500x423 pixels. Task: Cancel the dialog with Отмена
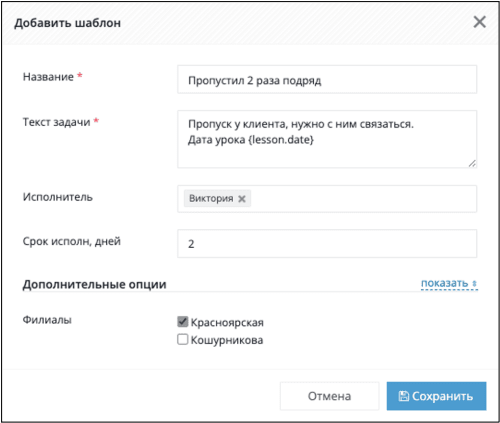(x=329, y=396)
